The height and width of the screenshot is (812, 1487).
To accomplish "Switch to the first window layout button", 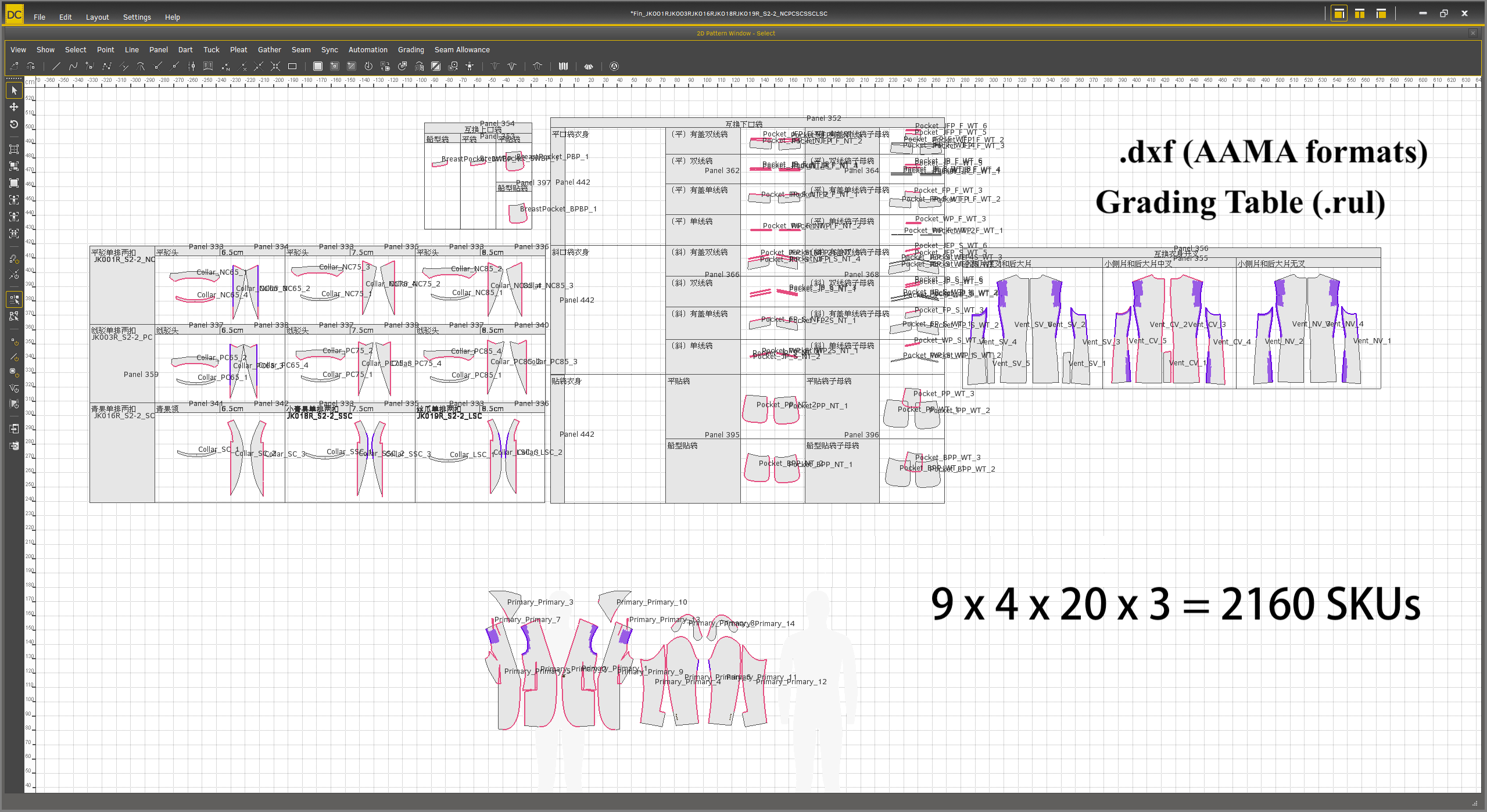I will [1339, 13].
